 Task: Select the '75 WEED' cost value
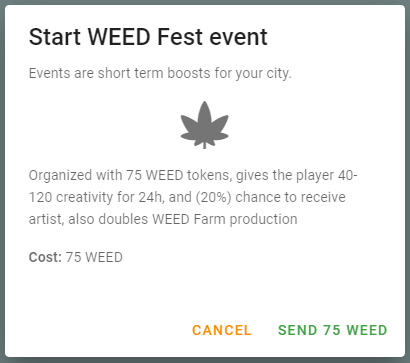pos(94,257)
